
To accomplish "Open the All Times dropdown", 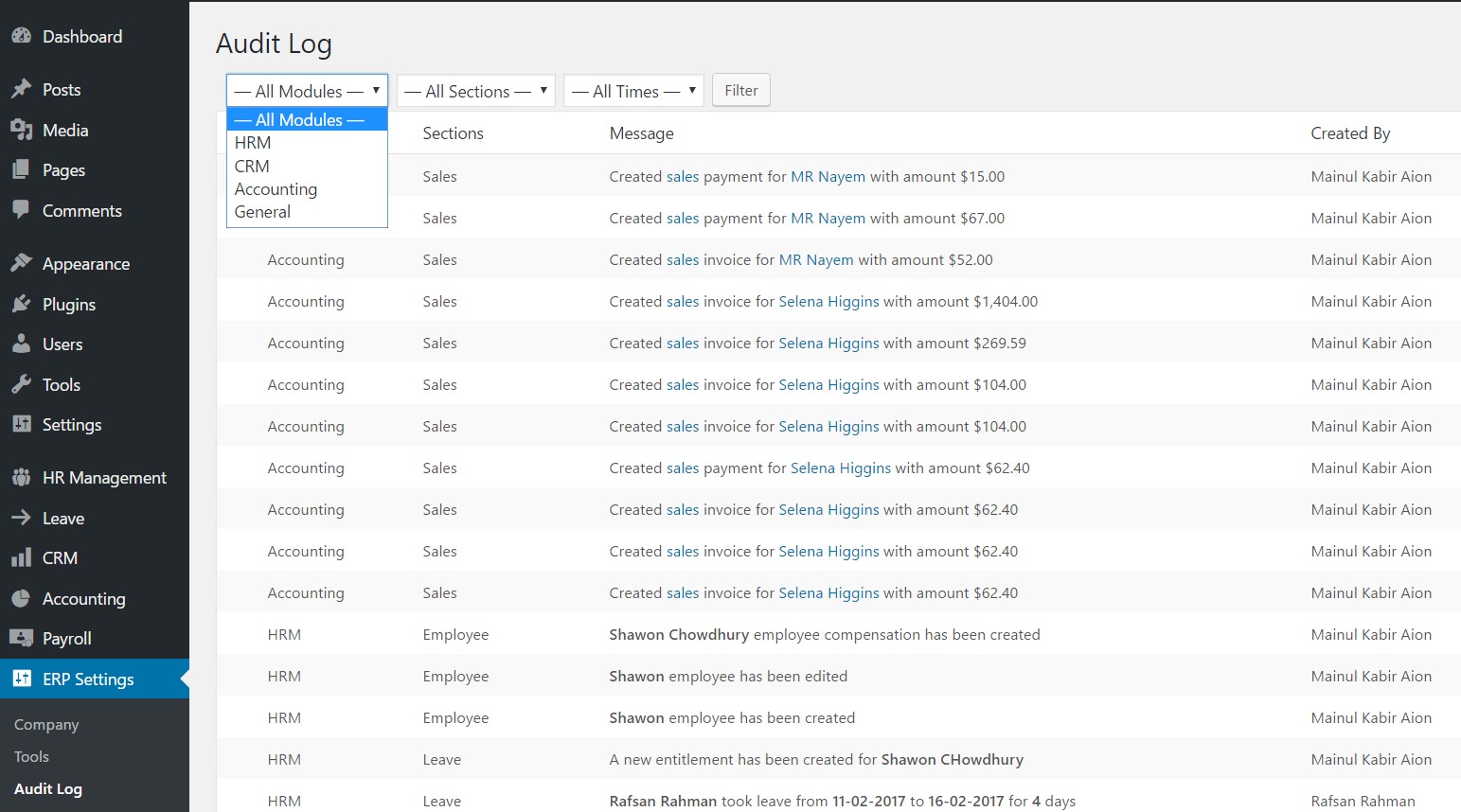I will [633, 91].
